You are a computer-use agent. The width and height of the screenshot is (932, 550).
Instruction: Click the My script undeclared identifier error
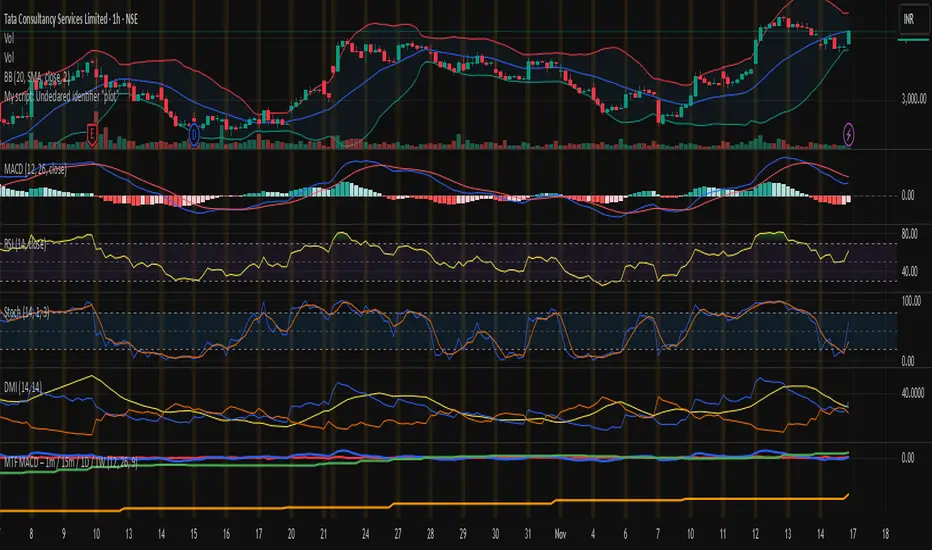tap(61, 96)
